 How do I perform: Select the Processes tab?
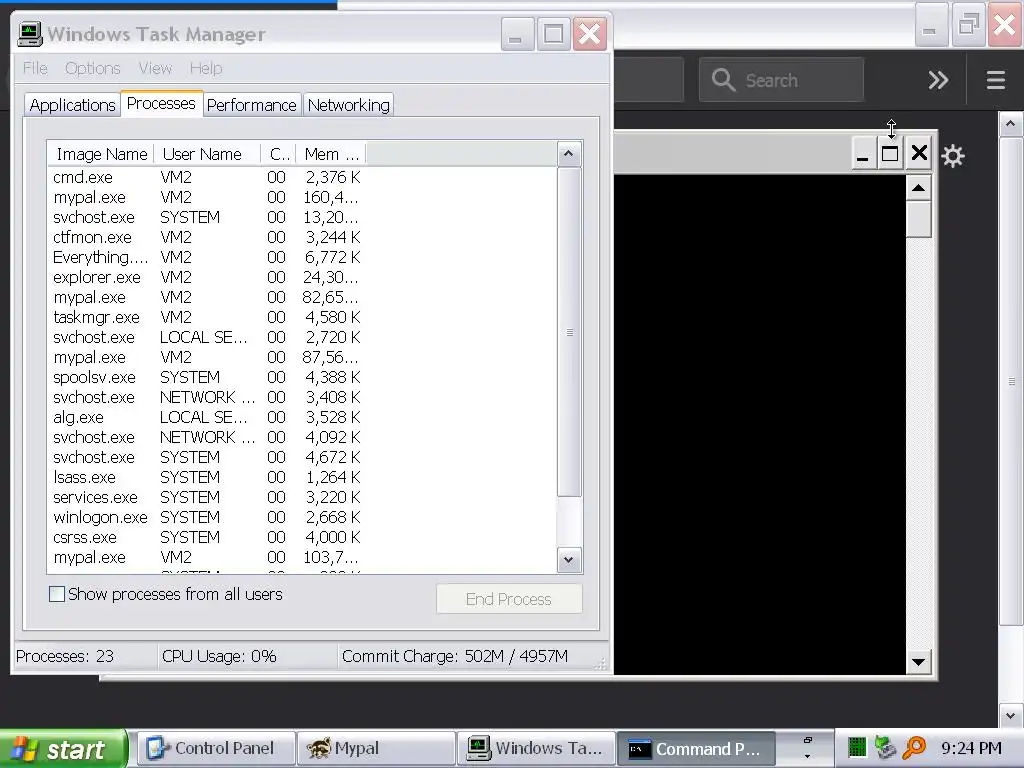click(161, 104)
